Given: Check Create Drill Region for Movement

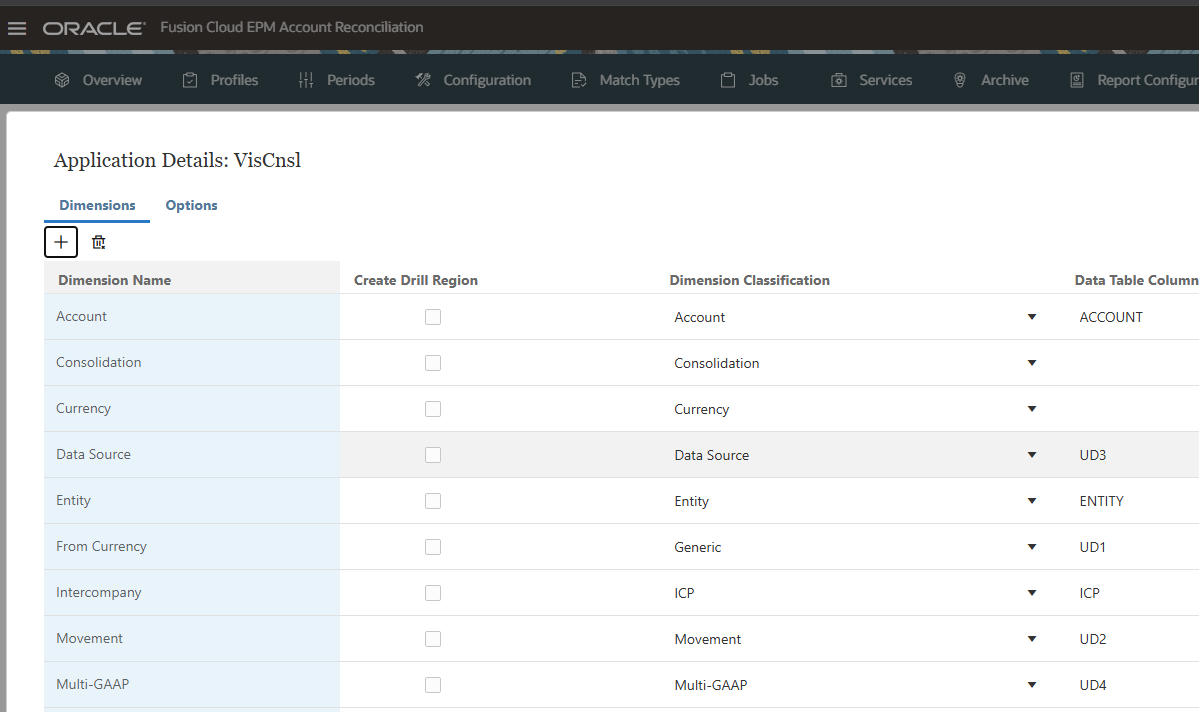Looking at the screenshot, I should (x=433, y=639).
